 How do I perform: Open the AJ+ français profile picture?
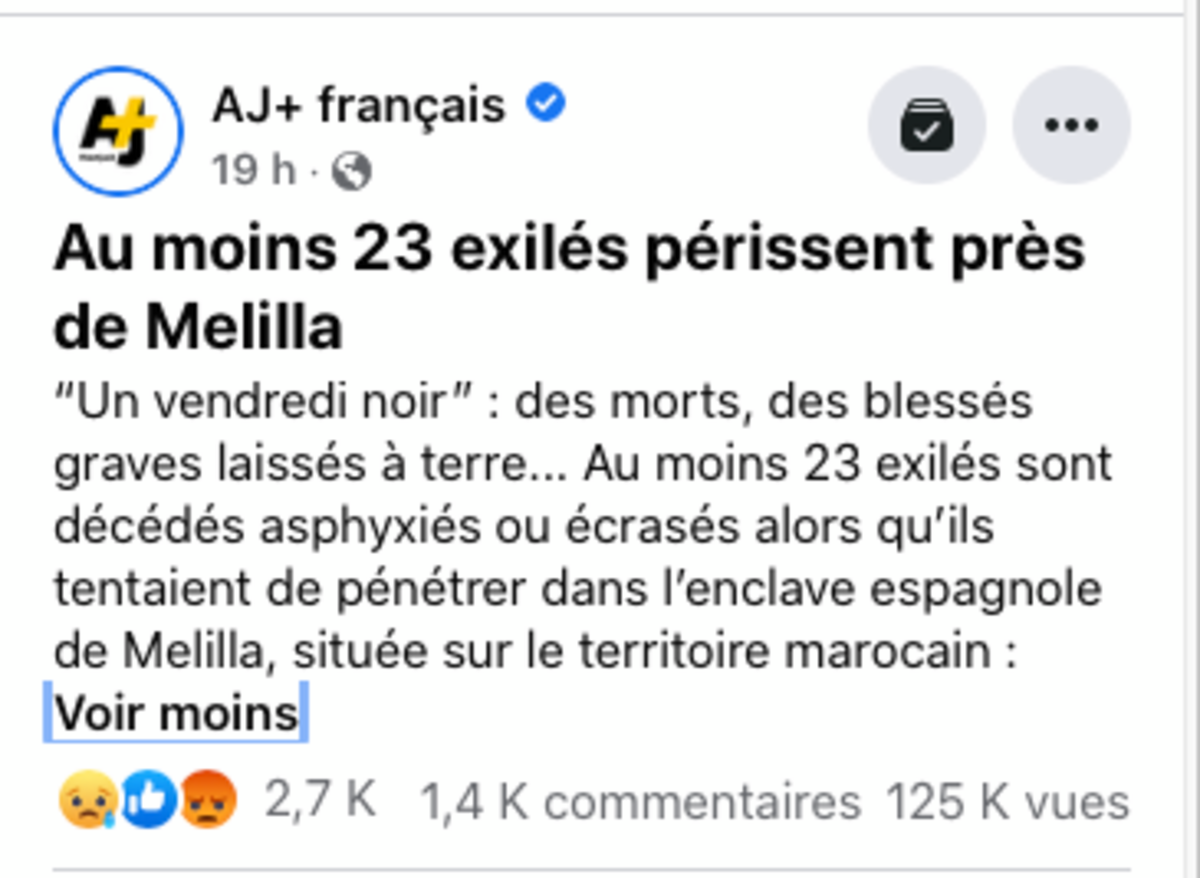(x=118, y=131)
